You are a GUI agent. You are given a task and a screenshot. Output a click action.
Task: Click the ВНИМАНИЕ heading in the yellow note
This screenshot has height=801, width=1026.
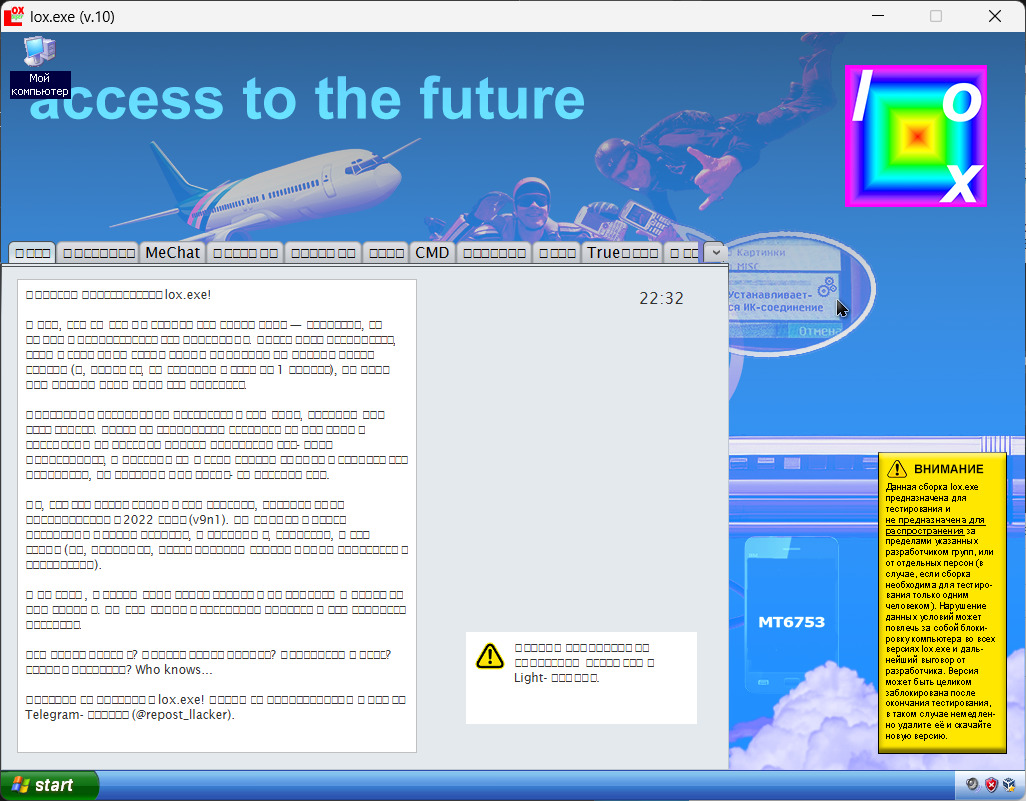(948, 469)
